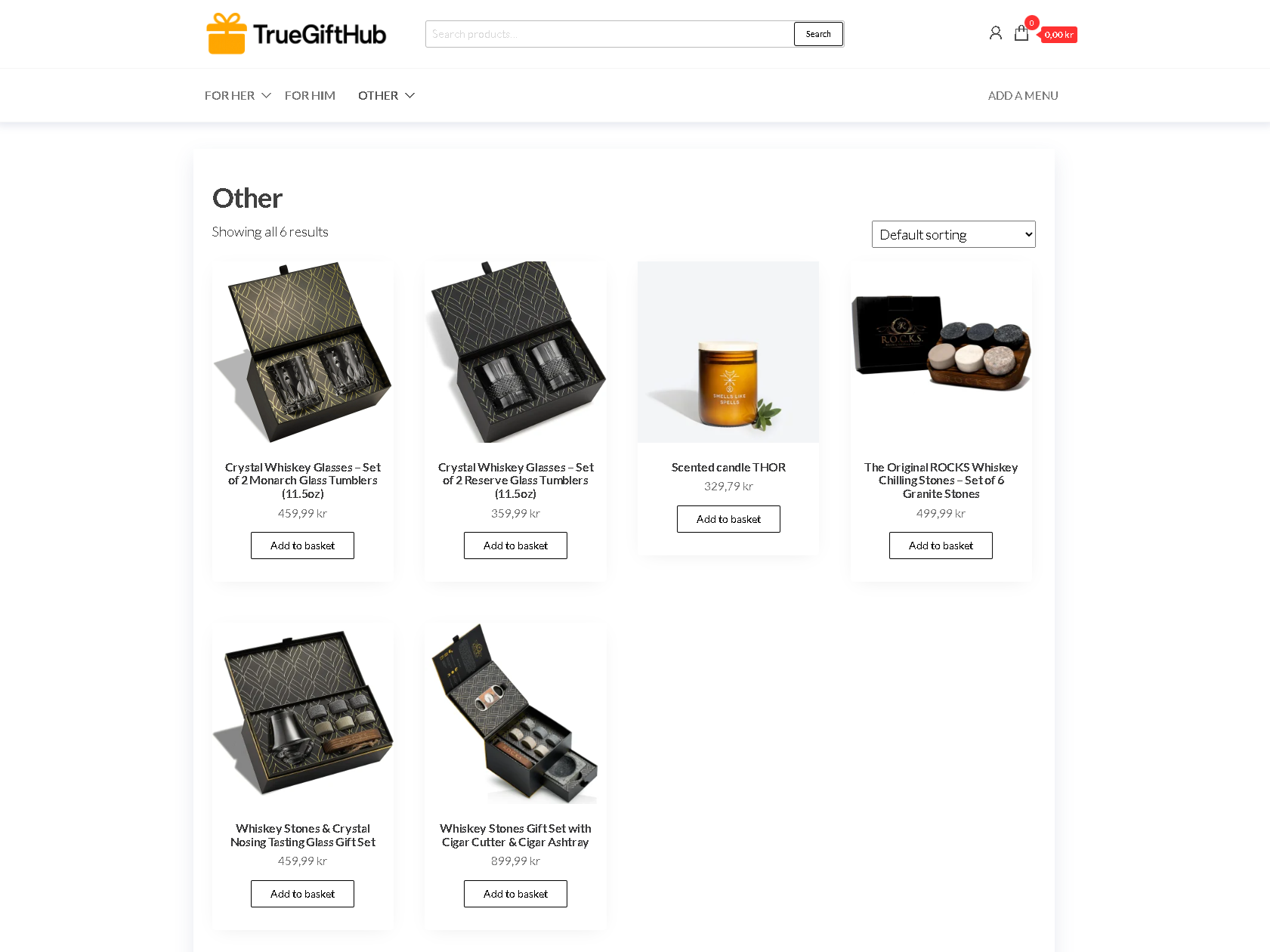Image resolution: width=1270 pixels, height=952 pixels.
Task: Focus the Search products input field
Action: (x=610, y=34)
